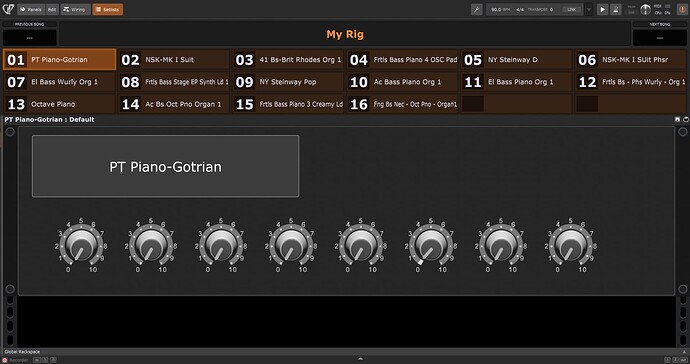
Task: Switch to the Wiring view
Action: click(x=75, y=9)
